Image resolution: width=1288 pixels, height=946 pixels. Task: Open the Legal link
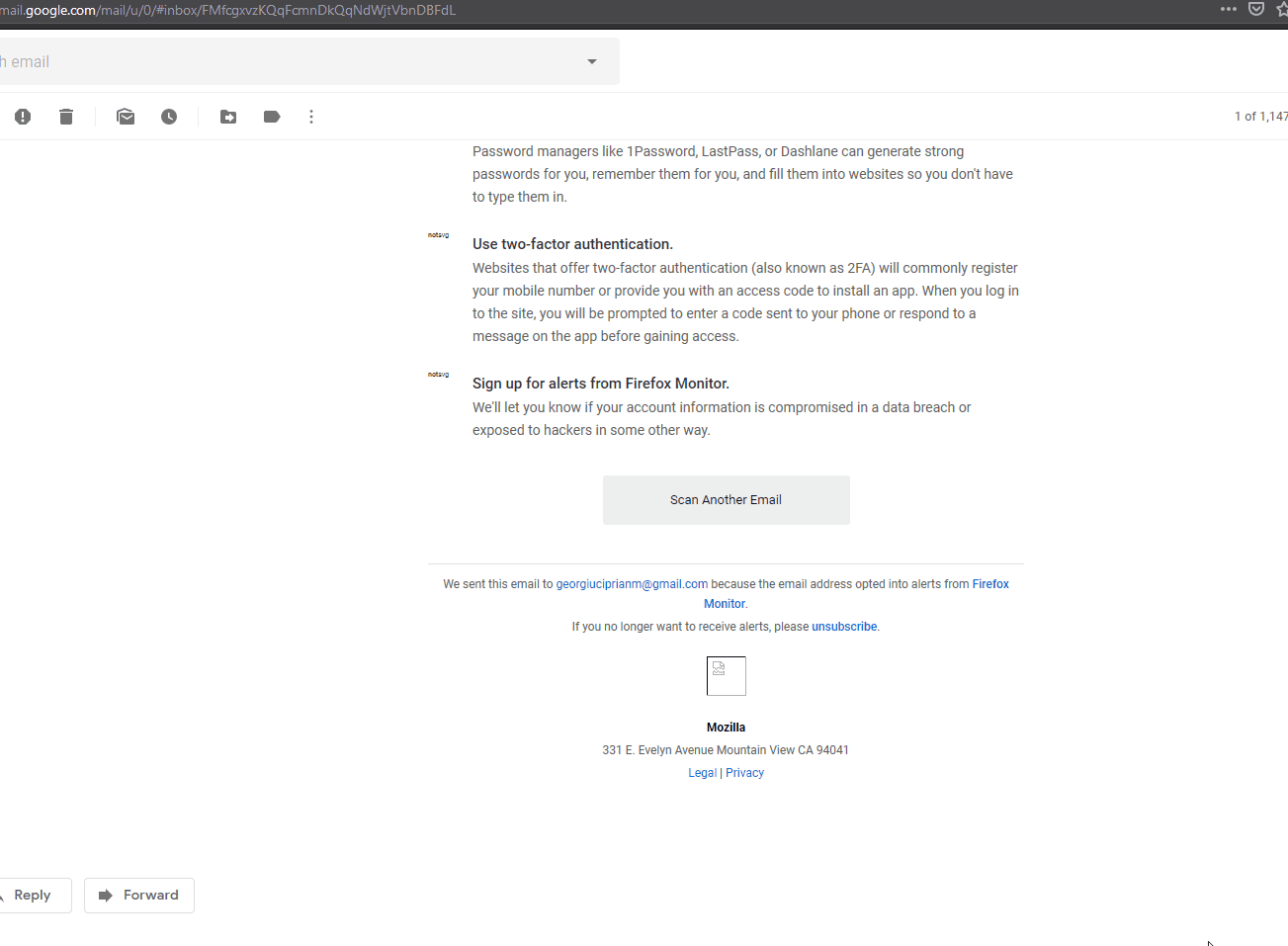pyautogui.click(x=703, y=773)
